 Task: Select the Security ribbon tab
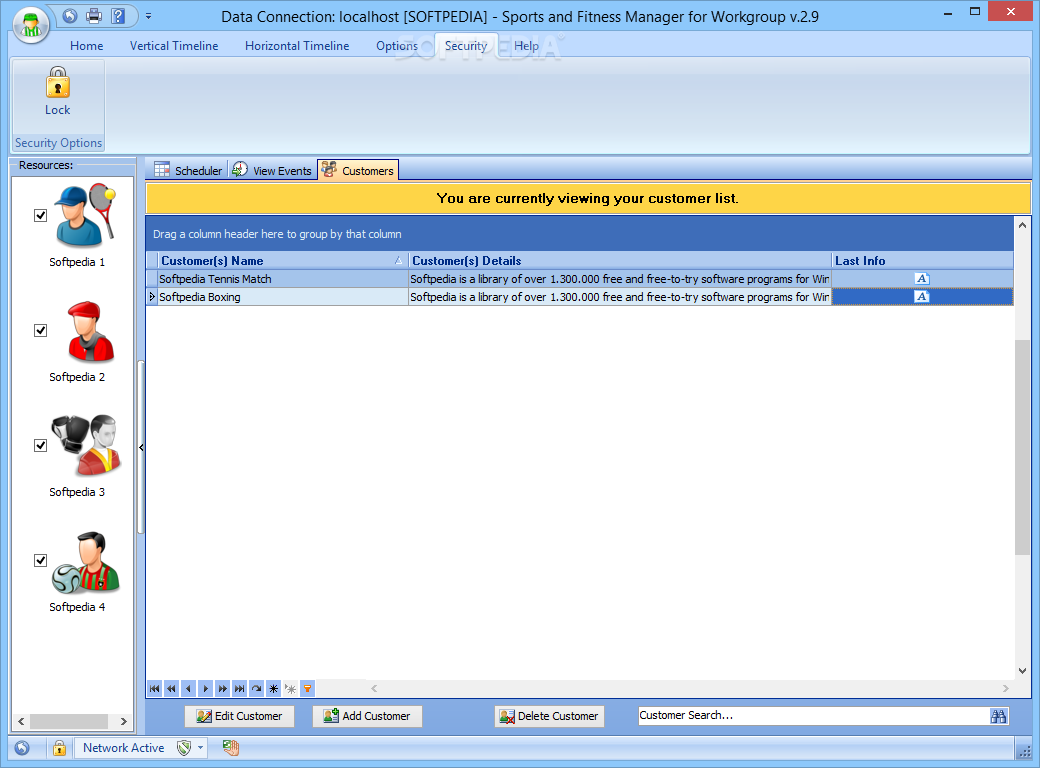tap(466, 46)
